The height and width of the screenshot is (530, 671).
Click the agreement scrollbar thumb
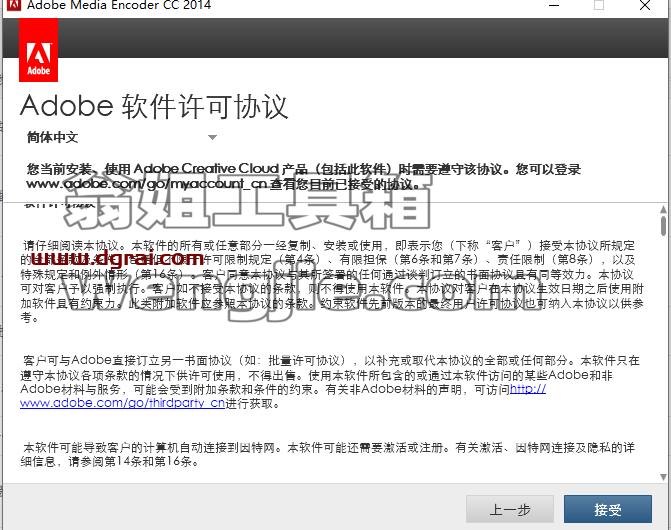coord(663,226)
